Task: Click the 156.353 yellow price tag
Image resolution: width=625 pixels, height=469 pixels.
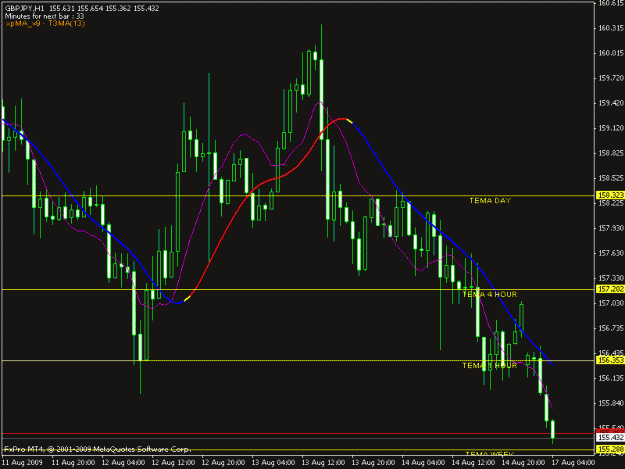Action: point(610,360)
